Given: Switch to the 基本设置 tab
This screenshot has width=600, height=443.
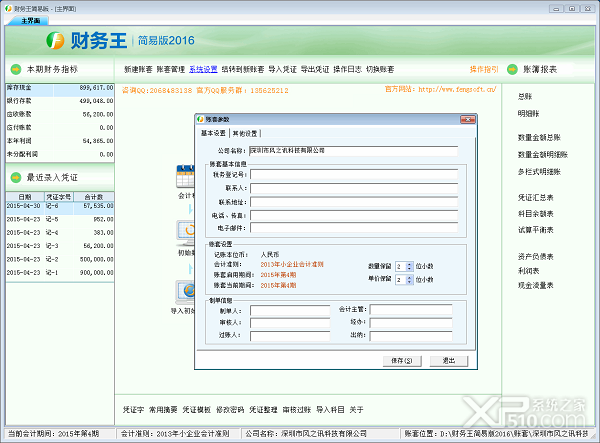Looking at the screenshot, I should click(x=213, y=133).
